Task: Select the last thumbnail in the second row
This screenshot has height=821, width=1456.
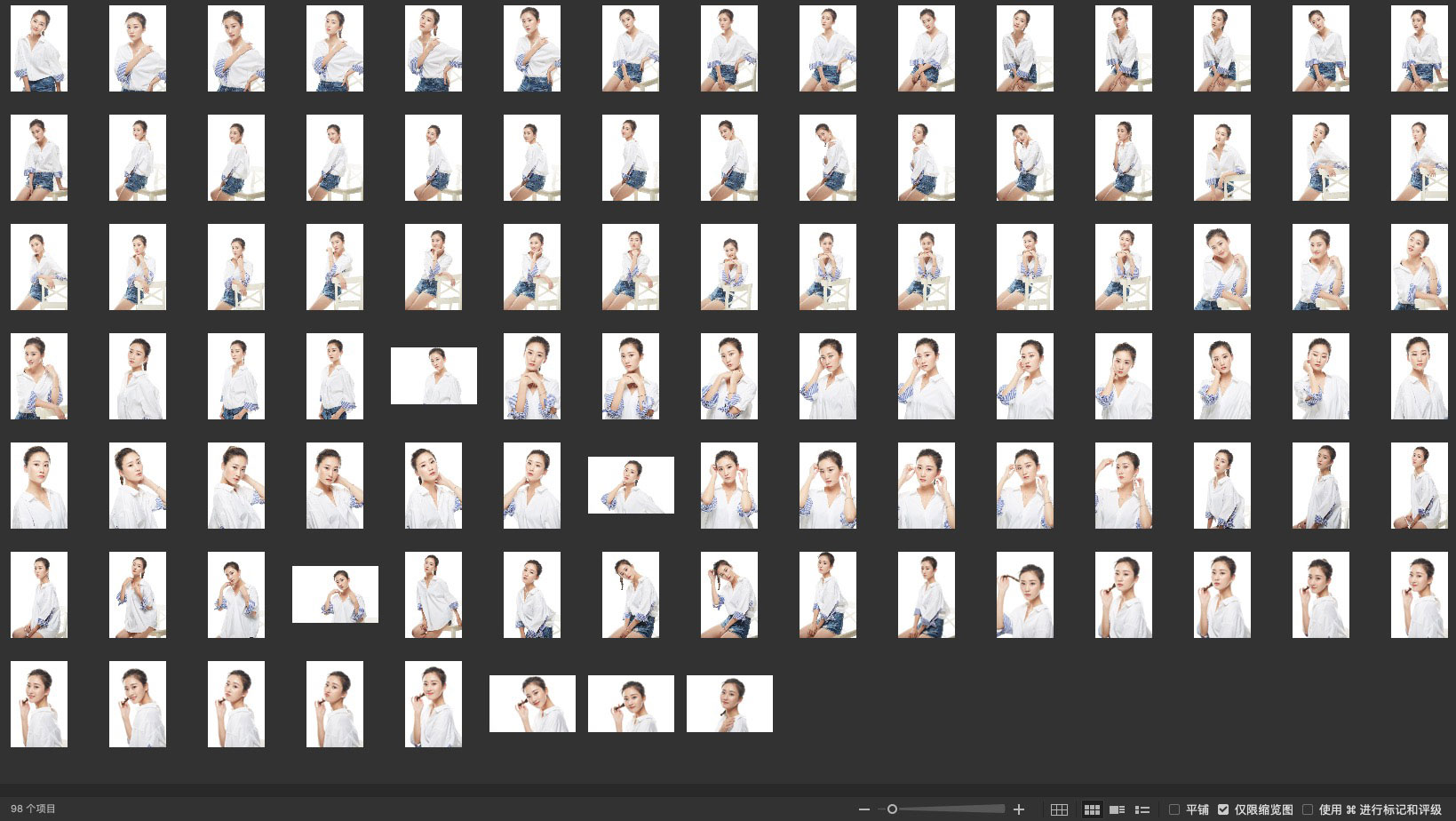Action: point(1419,158)
